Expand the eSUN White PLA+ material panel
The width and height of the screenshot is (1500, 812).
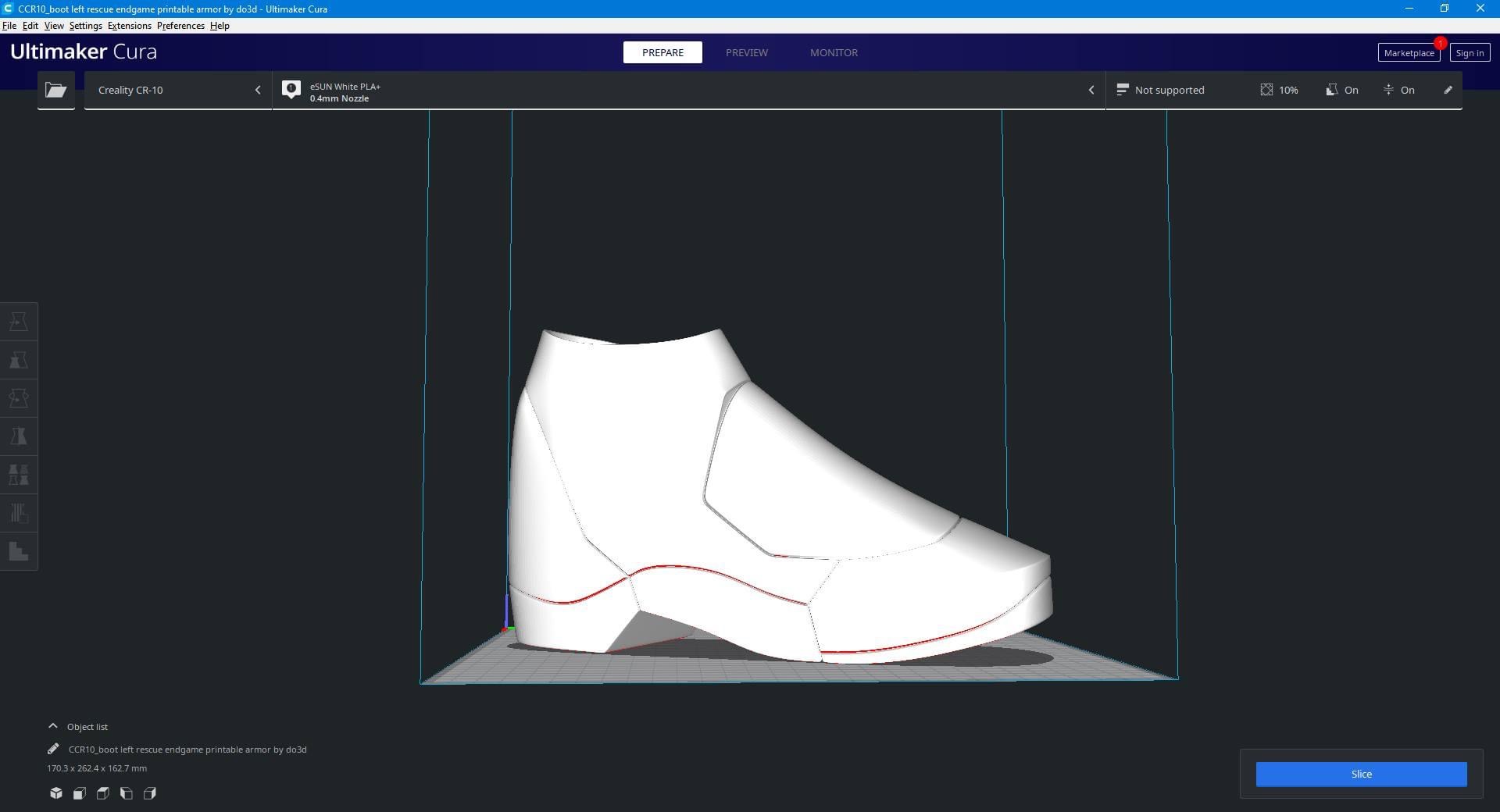[689, 91]
